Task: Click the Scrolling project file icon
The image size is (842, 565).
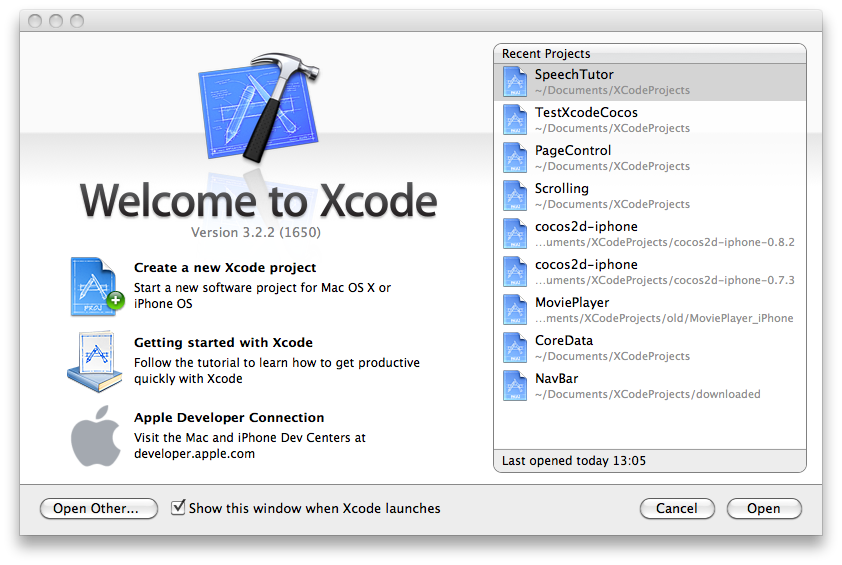Action: 514,195
